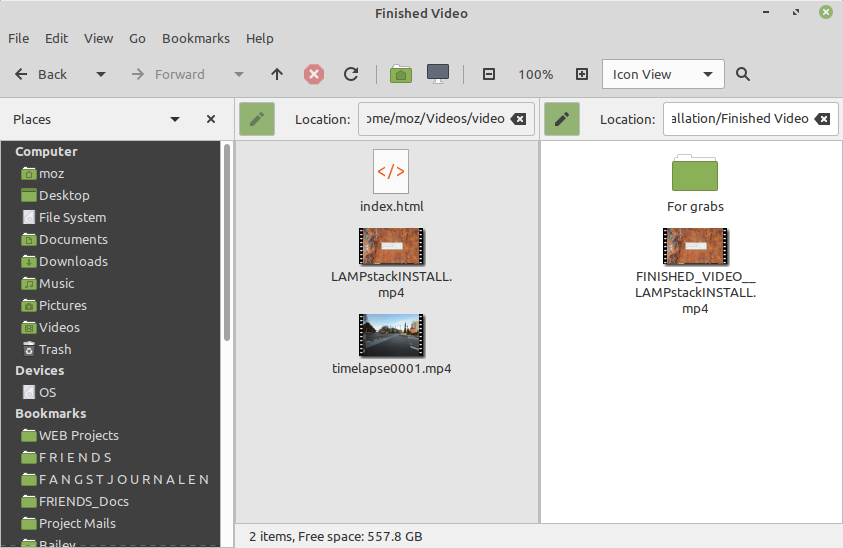Go Back to previous folder
Screen dimensions: 843x548
[41, 74]
